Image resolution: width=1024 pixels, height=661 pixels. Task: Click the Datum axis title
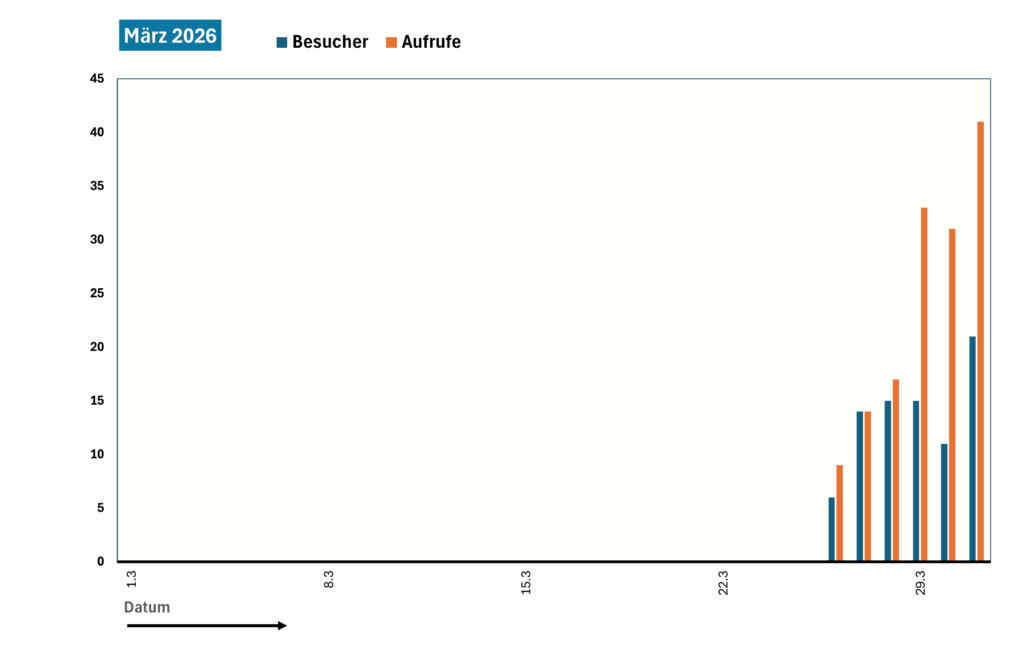(147, 607)
